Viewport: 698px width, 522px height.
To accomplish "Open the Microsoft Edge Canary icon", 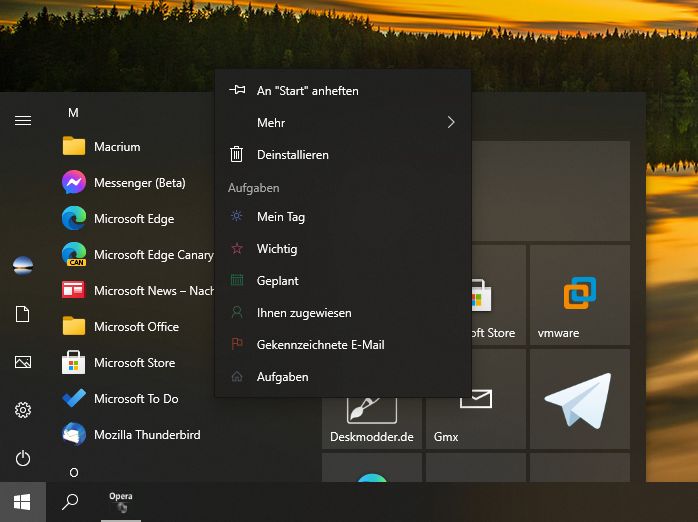I will (x=74, y=255).
